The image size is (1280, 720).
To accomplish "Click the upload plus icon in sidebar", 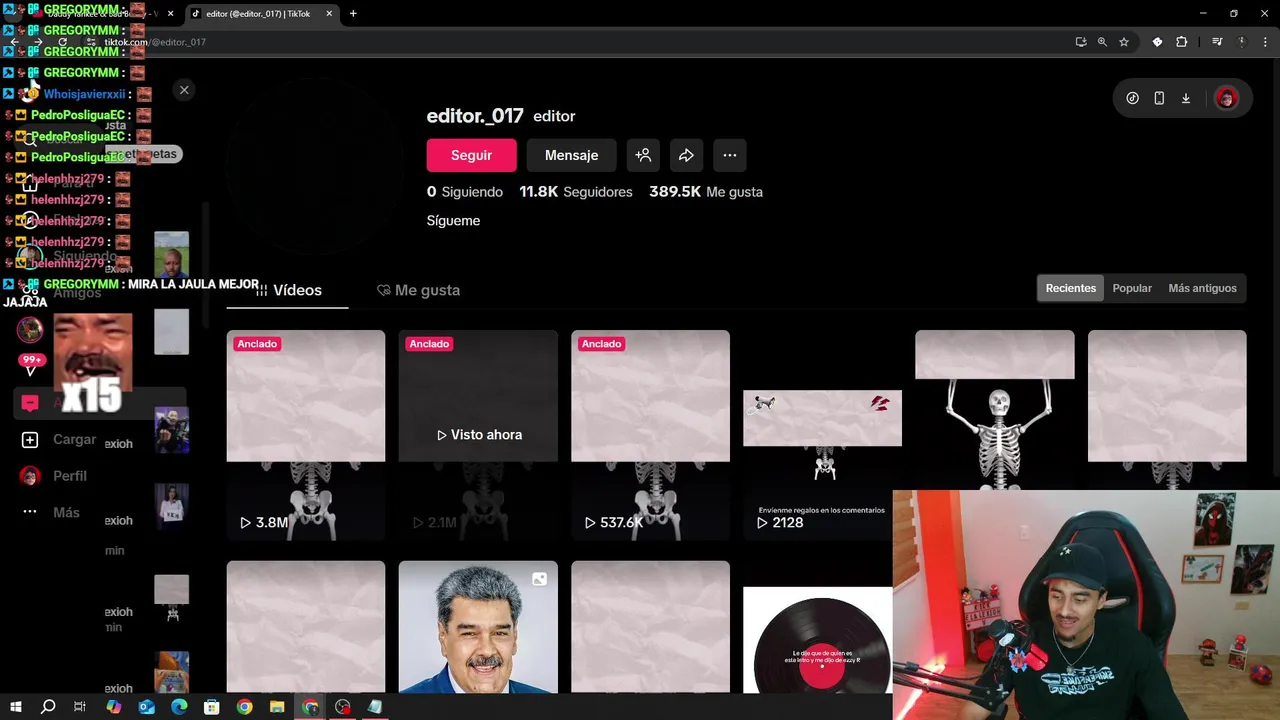I will pos(30,440).
